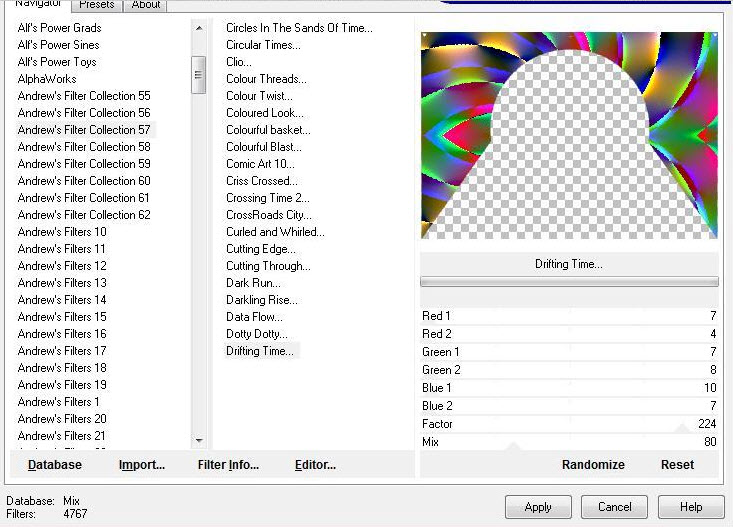
Task: Open the About tab
Action: click(x=146, y=5)
